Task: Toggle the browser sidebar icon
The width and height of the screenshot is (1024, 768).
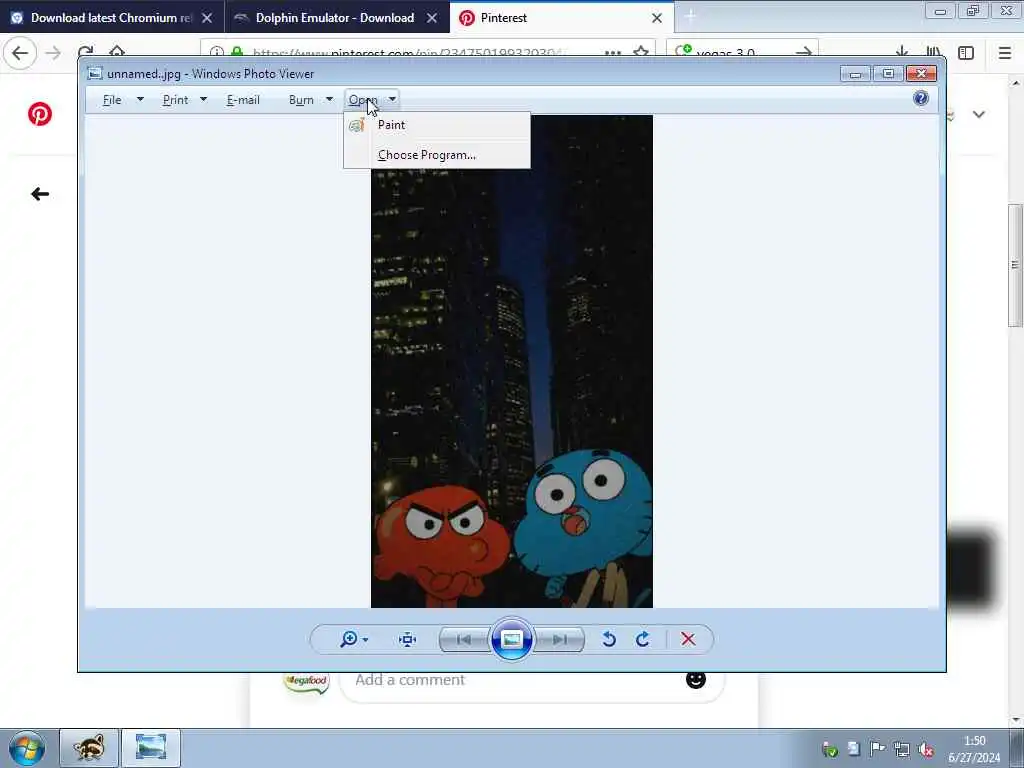Action: pos(966,53)
